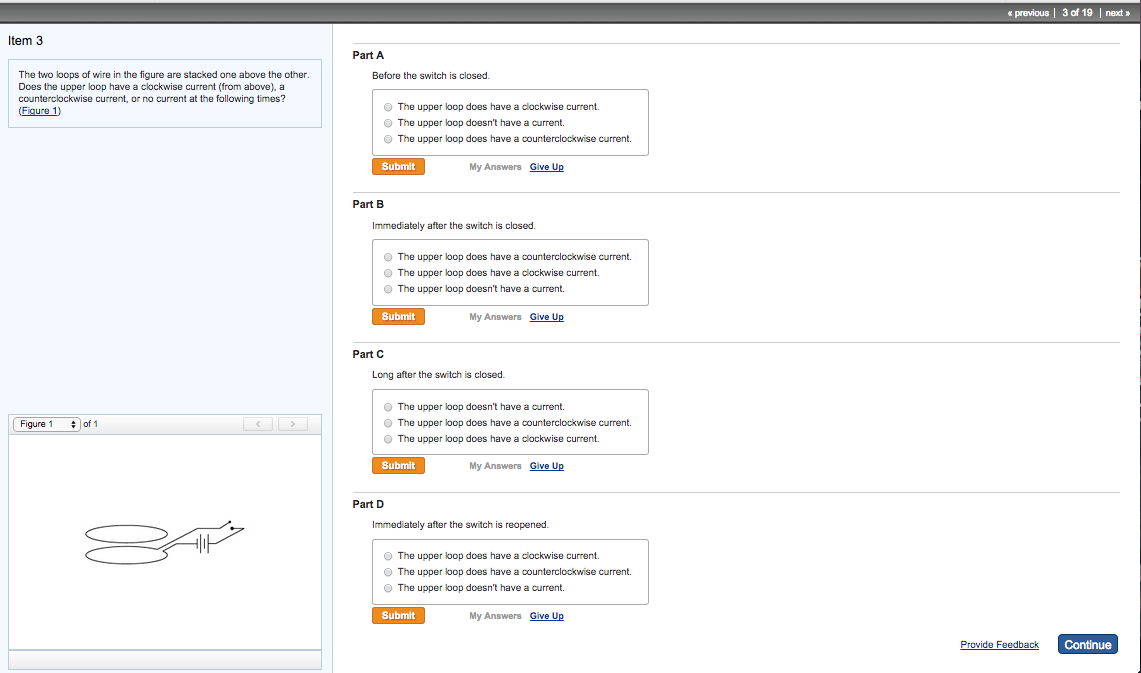
Task: Go to next item link
Action: point(1116,12)
